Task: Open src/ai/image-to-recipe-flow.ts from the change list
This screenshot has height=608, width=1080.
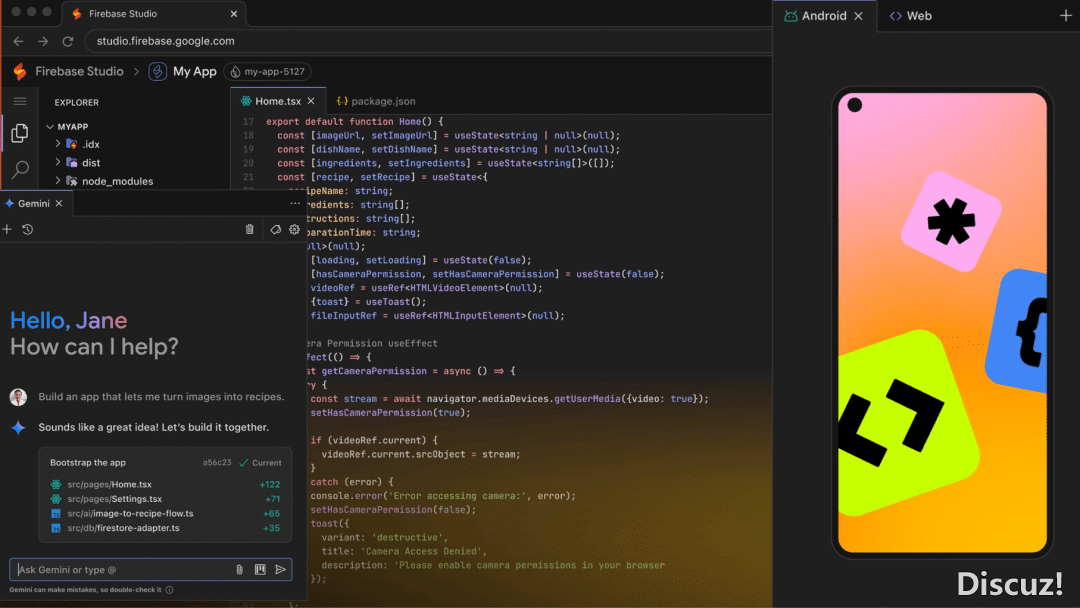Action: [x=130, y=513]
